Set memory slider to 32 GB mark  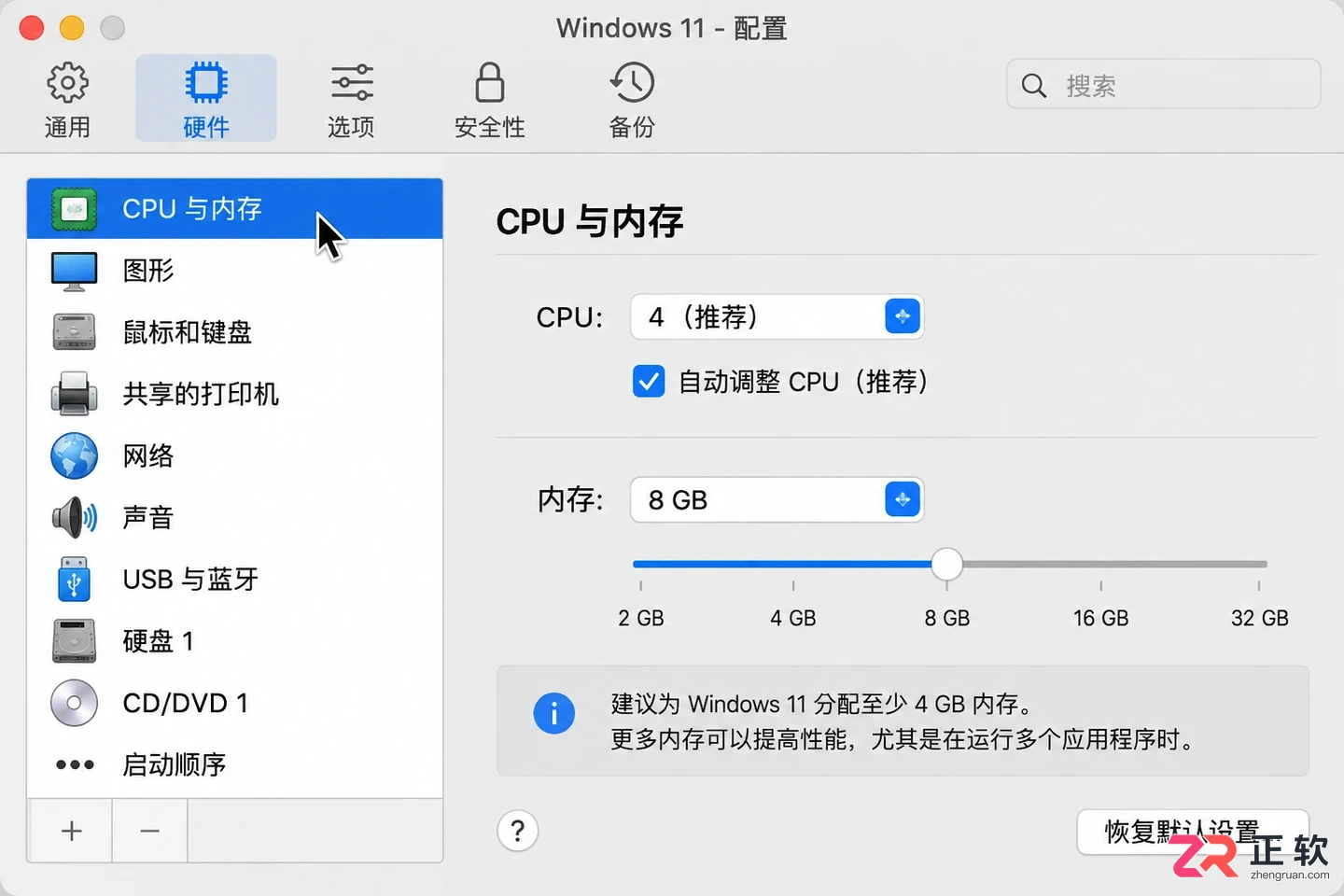click(x=1259, y=564)
